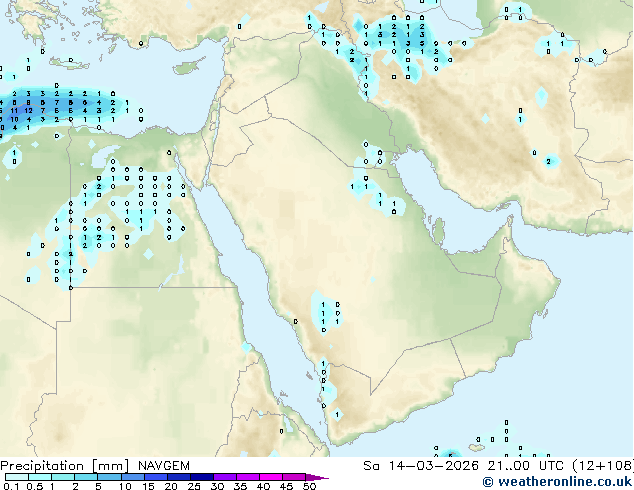Click the legend label '50'
Screen dimensions: 634x490
click(310, 486)
